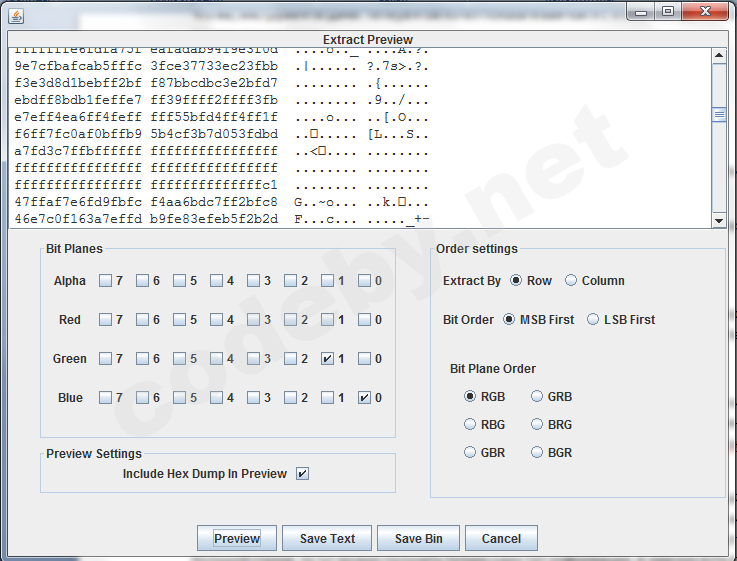
Task: Click hex row starting f6ff7fc0af0bffb9
Action: pos(221,134)
